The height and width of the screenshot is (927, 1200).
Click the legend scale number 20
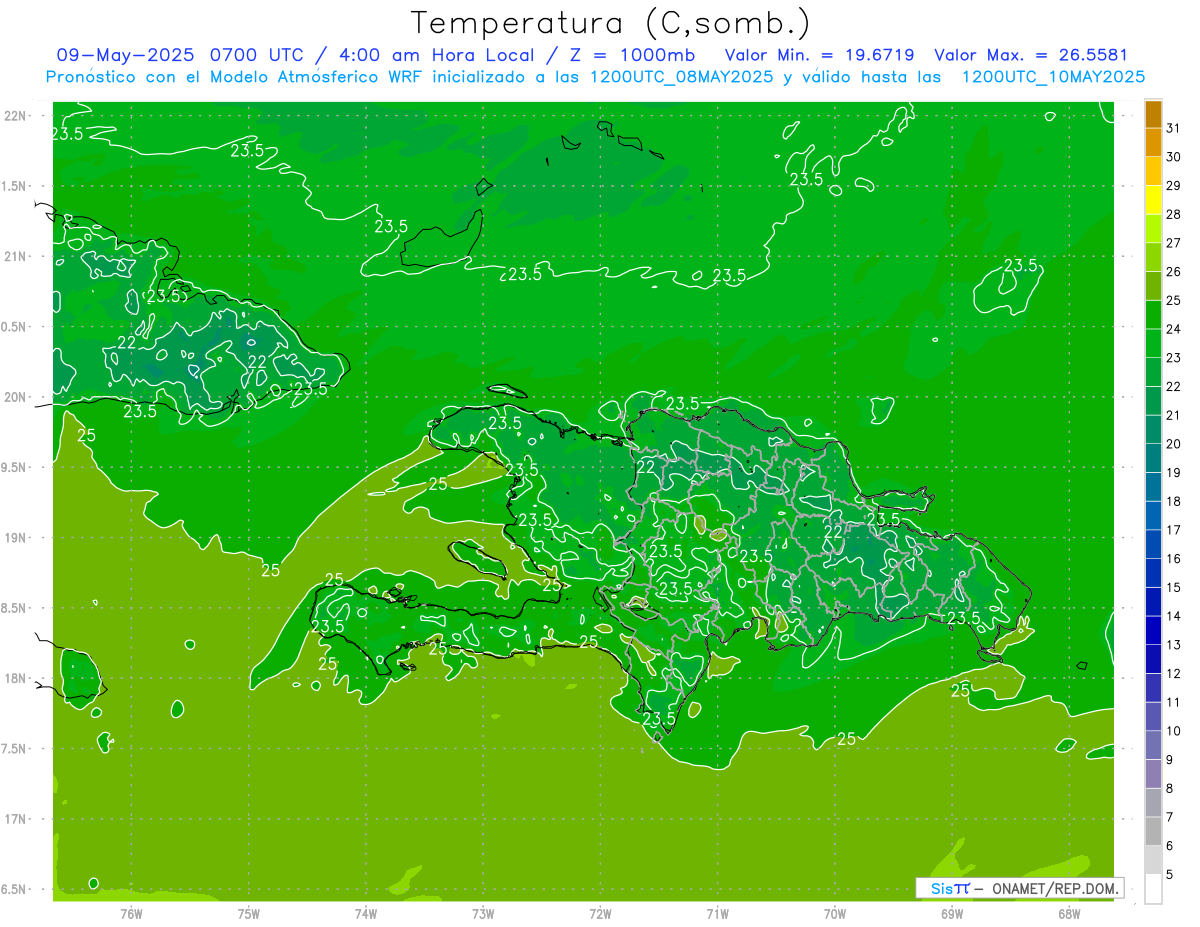(x=1174, y=444)
